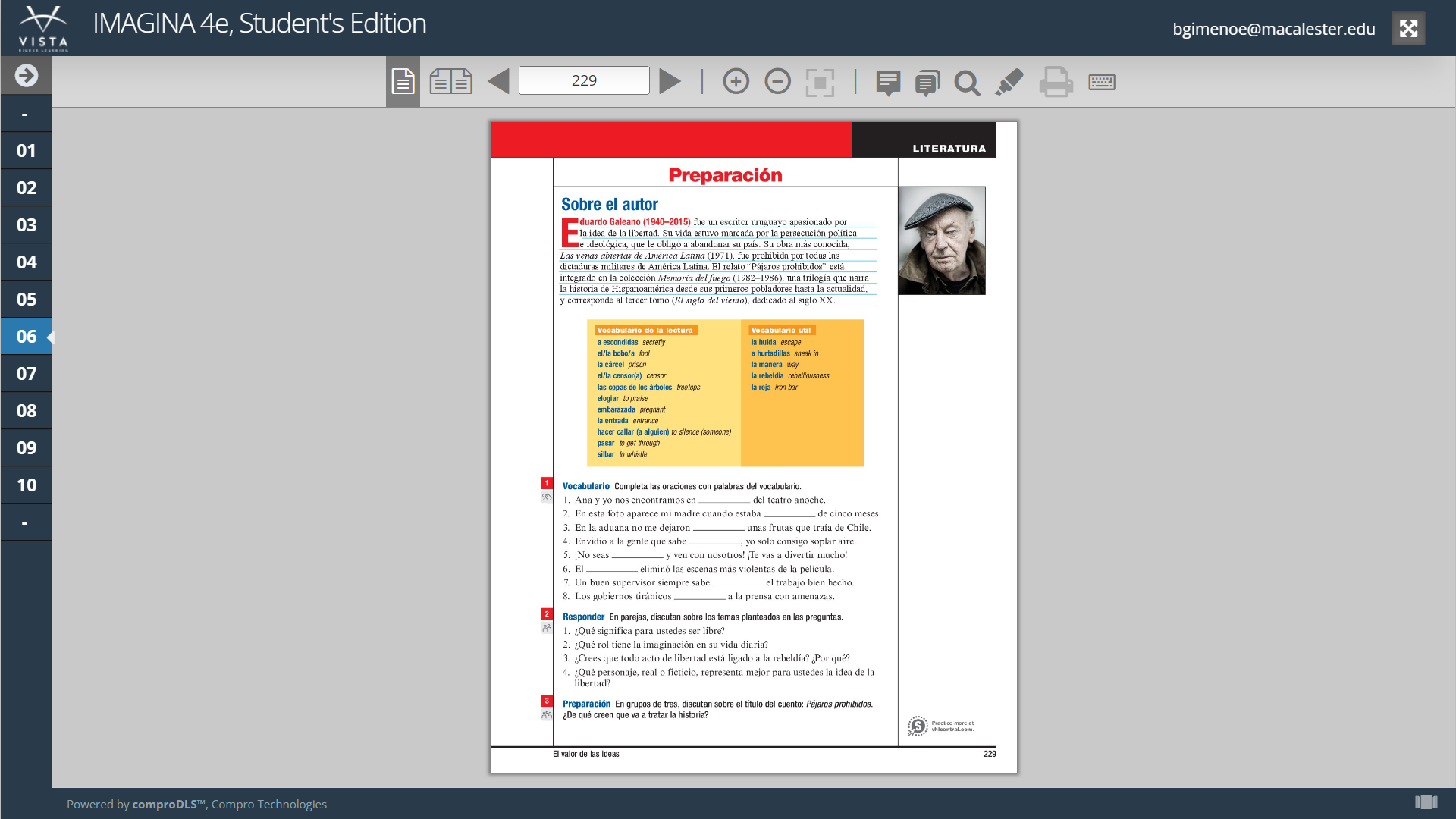Zoom out of the page
This screenshot has height=819, width=1456.
pyautogui.click(x=777, y=81)
